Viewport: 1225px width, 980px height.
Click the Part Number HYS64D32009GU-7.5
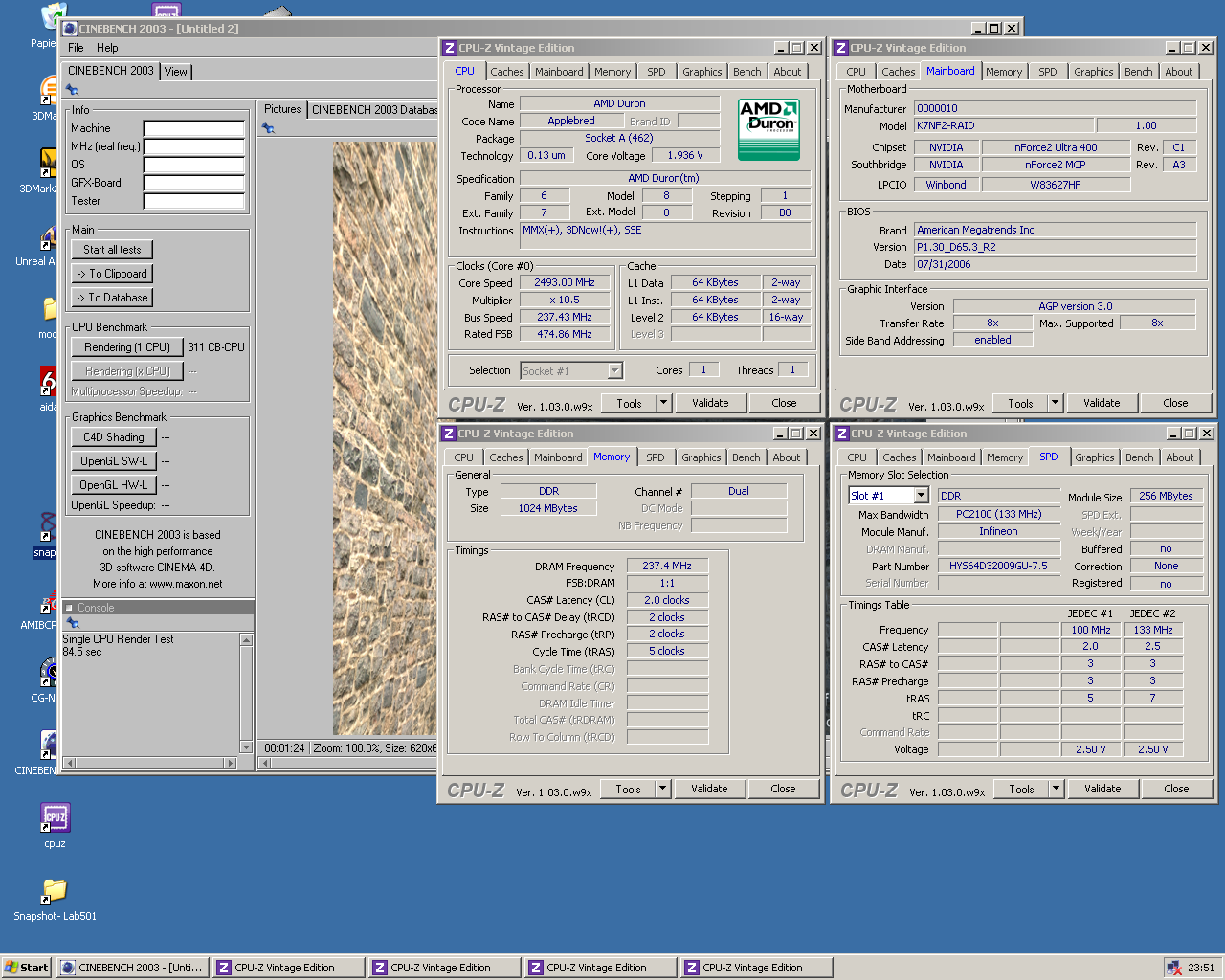998,566
